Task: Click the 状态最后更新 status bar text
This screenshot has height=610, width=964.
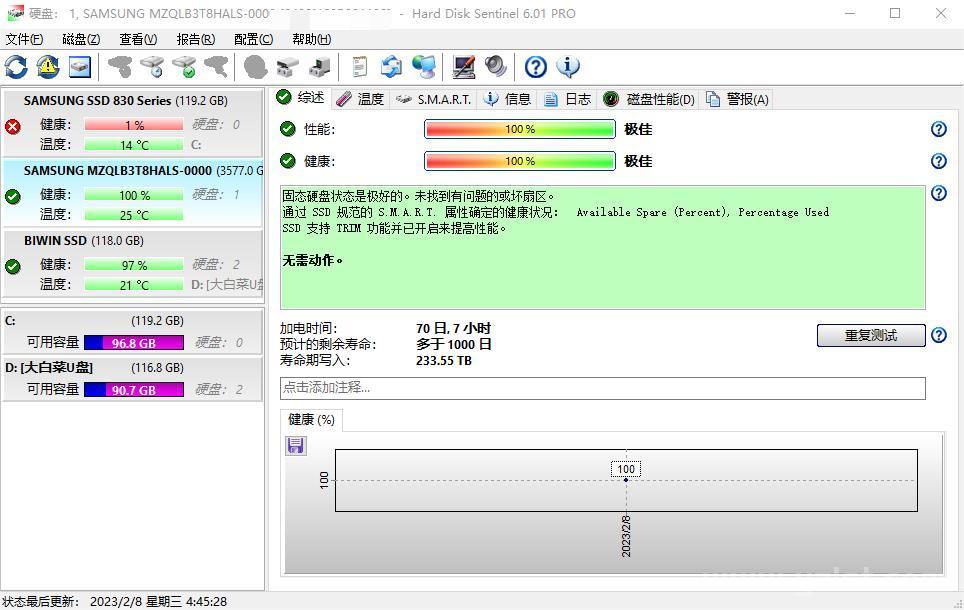Action: (114, 601)
